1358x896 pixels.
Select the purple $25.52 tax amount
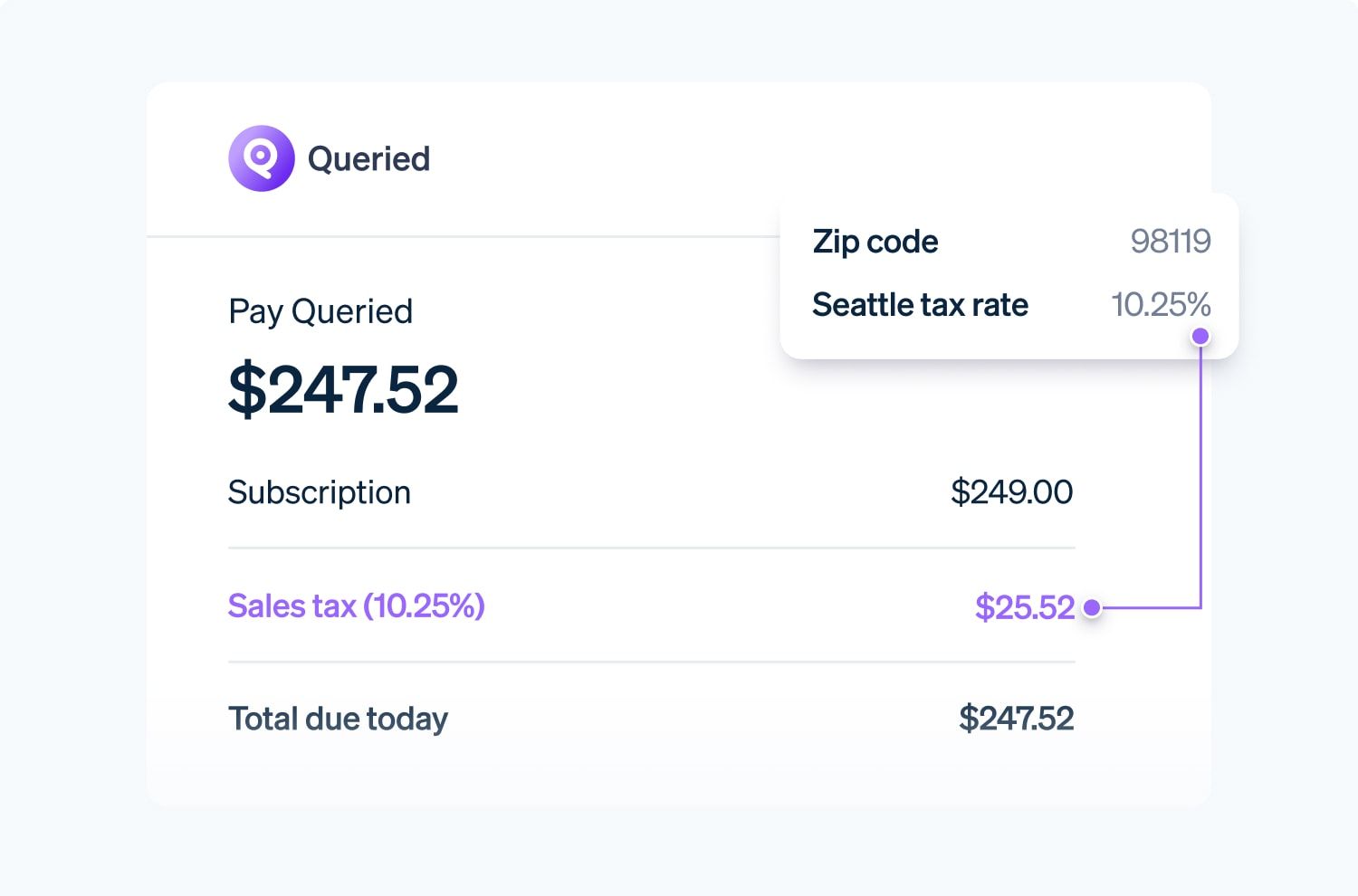click(1024, 607)
